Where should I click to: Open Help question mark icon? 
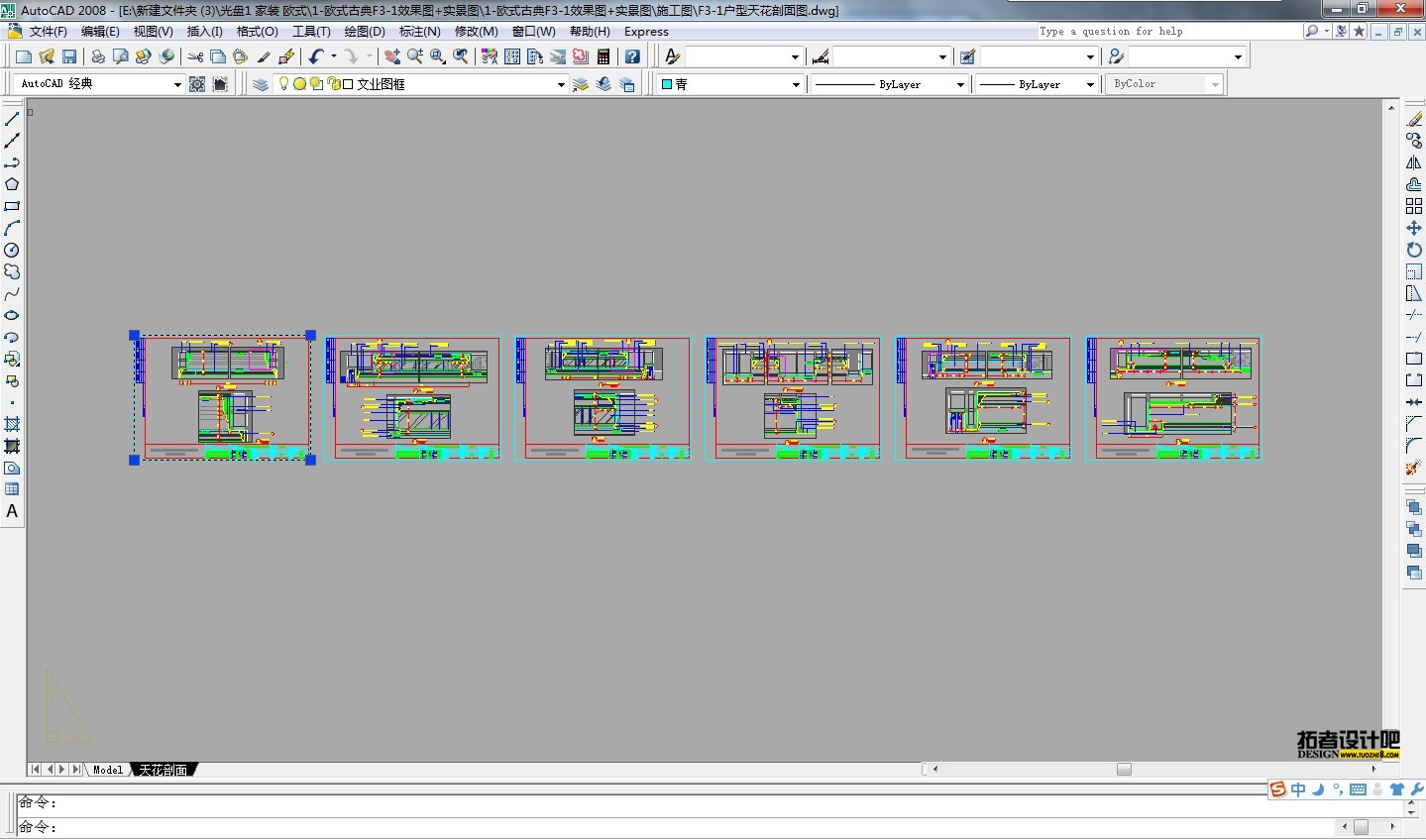(632, 57)
